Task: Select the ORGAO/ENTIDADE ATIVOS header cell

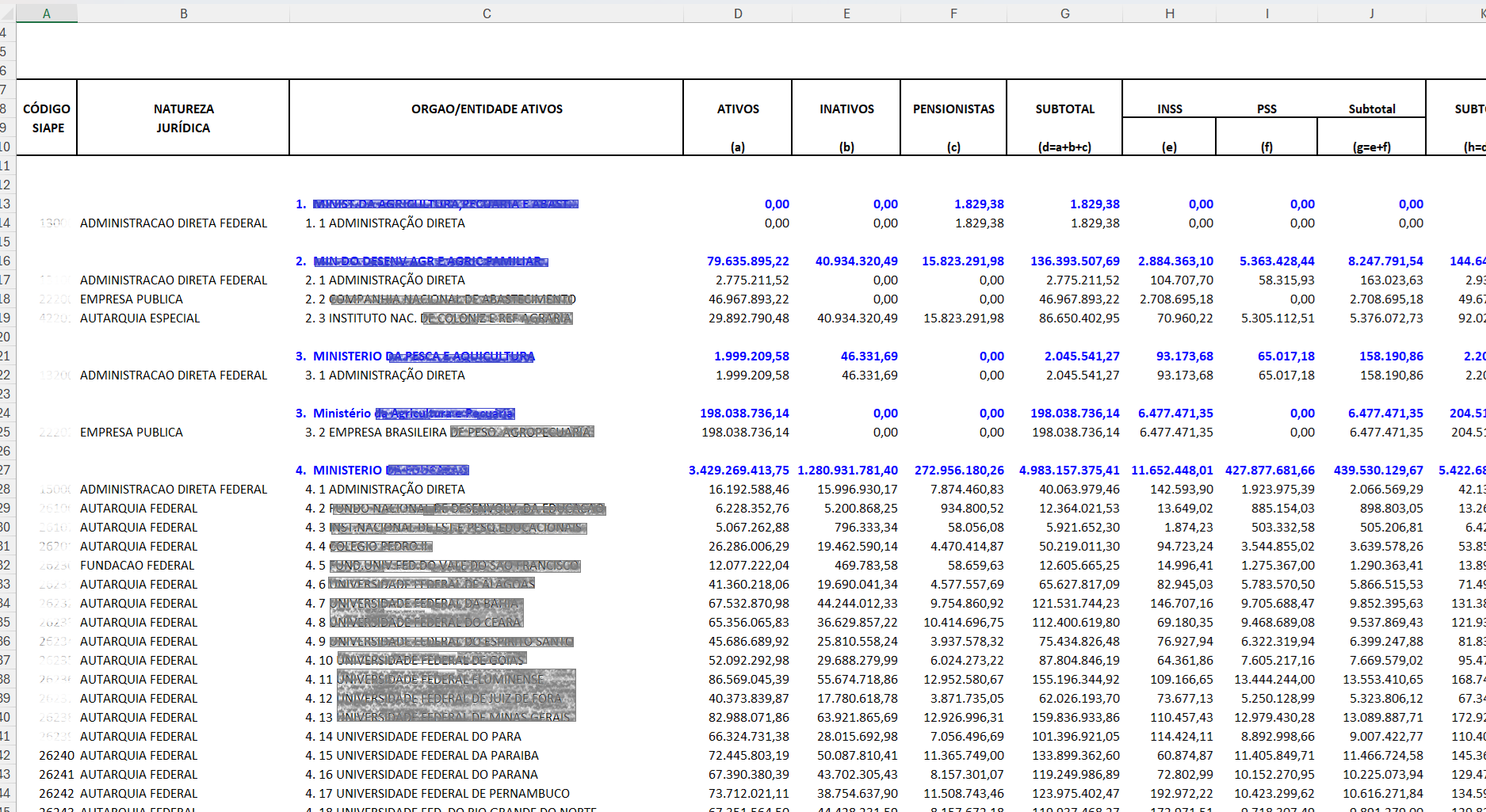Action: 487,109
